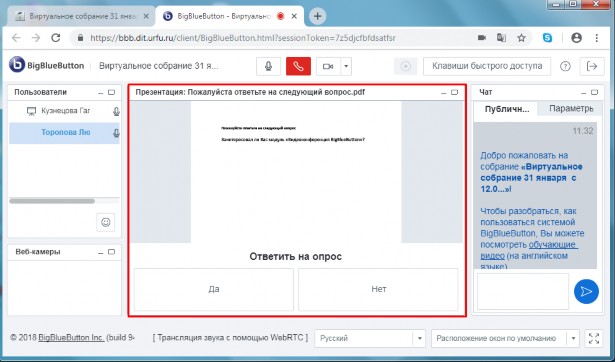Switch to the Виртуальное собрание browser tab
This screenshot has width=615, height=362.
coord(82,16)
